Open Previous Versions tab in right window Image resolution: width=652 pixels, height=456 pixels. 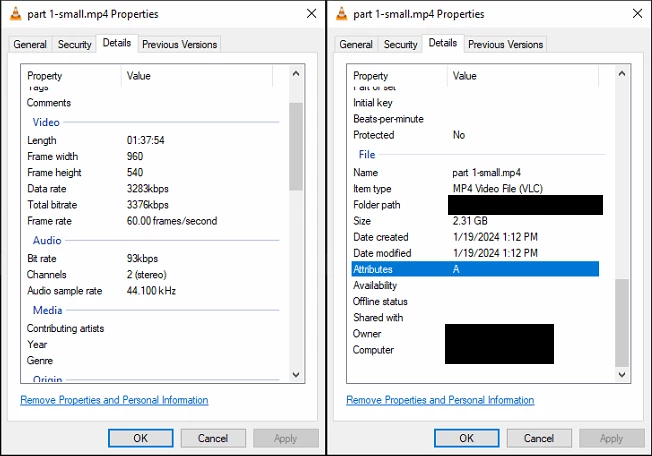click(506, 44)
